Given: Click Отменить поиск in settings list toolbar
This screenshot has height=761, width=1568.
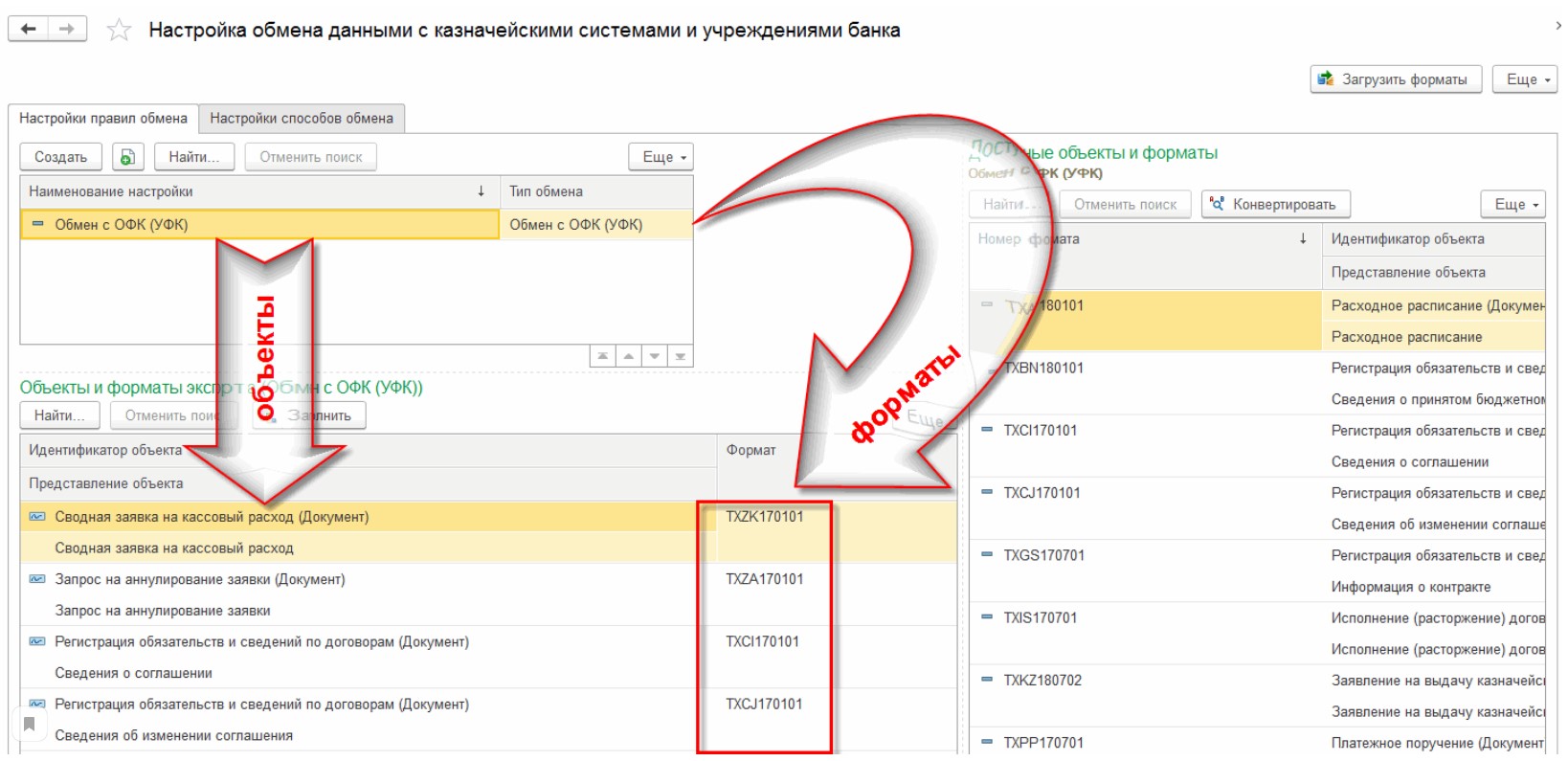Looking at the screenshot, I should (x=311, y=157).
